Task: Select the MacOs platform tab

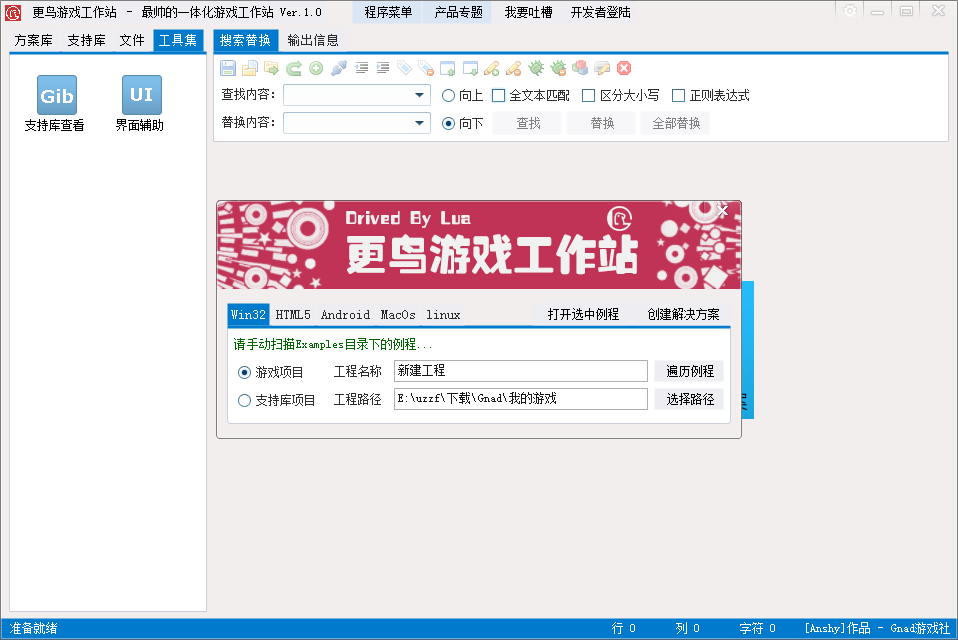Action: point(398,315)
